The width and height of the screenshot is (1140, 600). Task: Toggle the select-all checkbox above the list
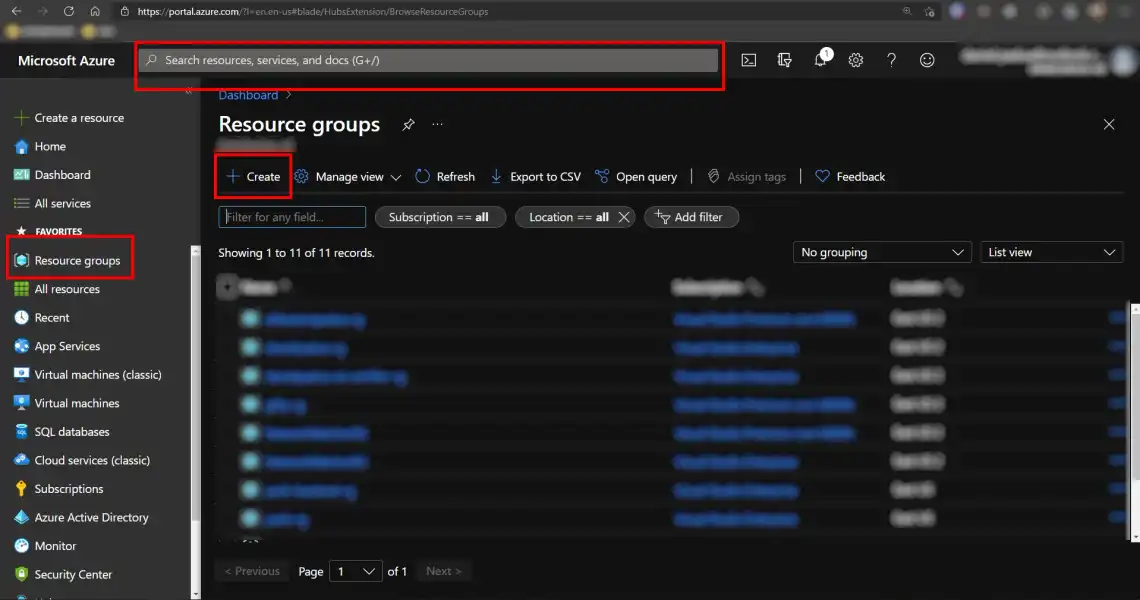[228, 287]
